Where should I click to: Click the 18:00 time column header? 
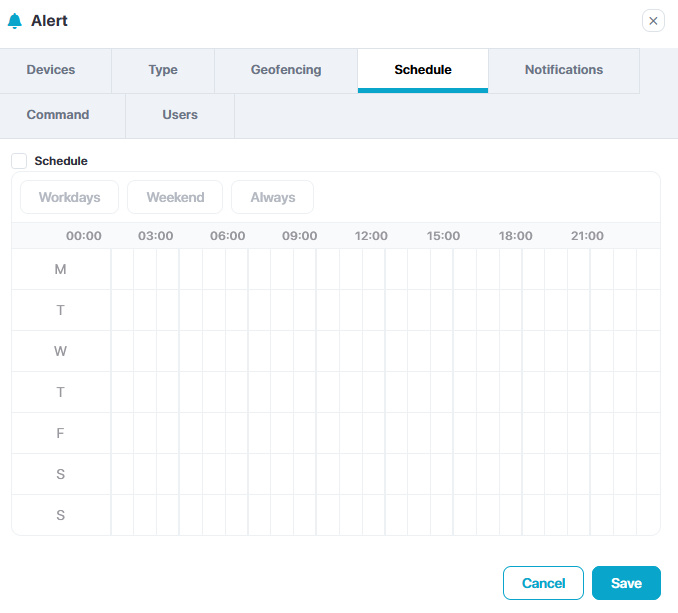point(516,236)
